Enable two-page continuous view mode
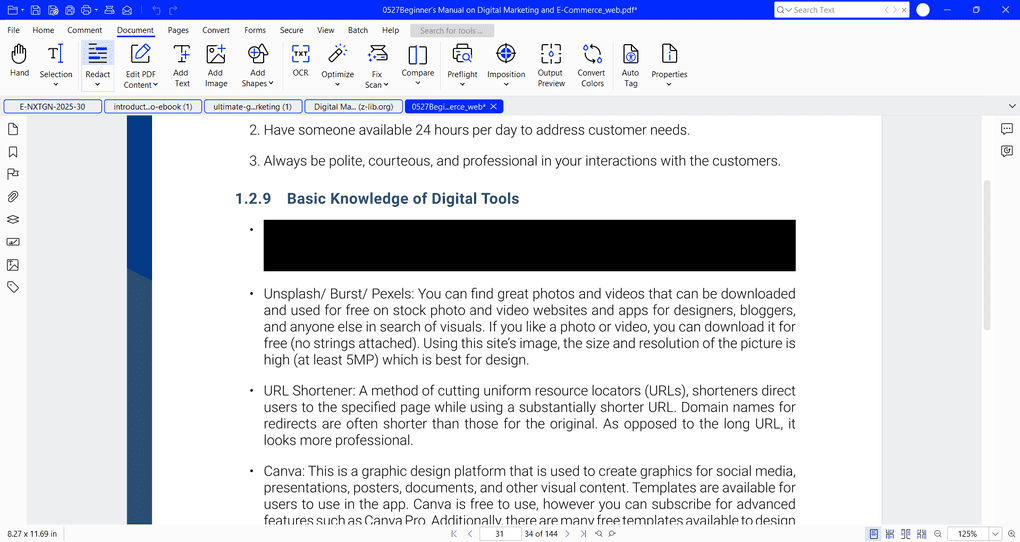Screen dimensions: 1020x542 tap(921, 534)
